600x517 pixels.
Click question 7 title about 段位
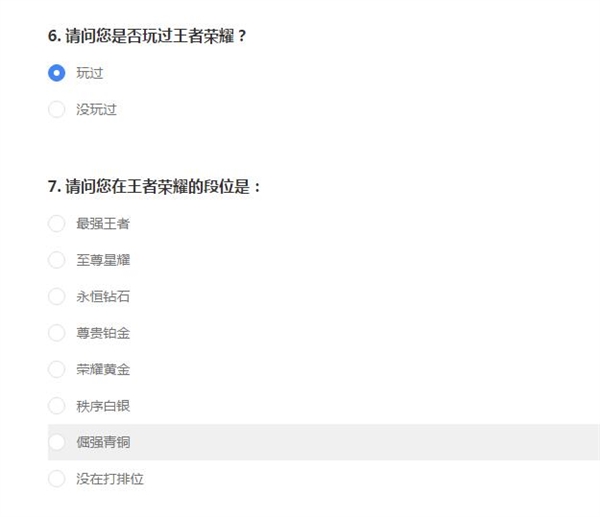coord(154,185)
